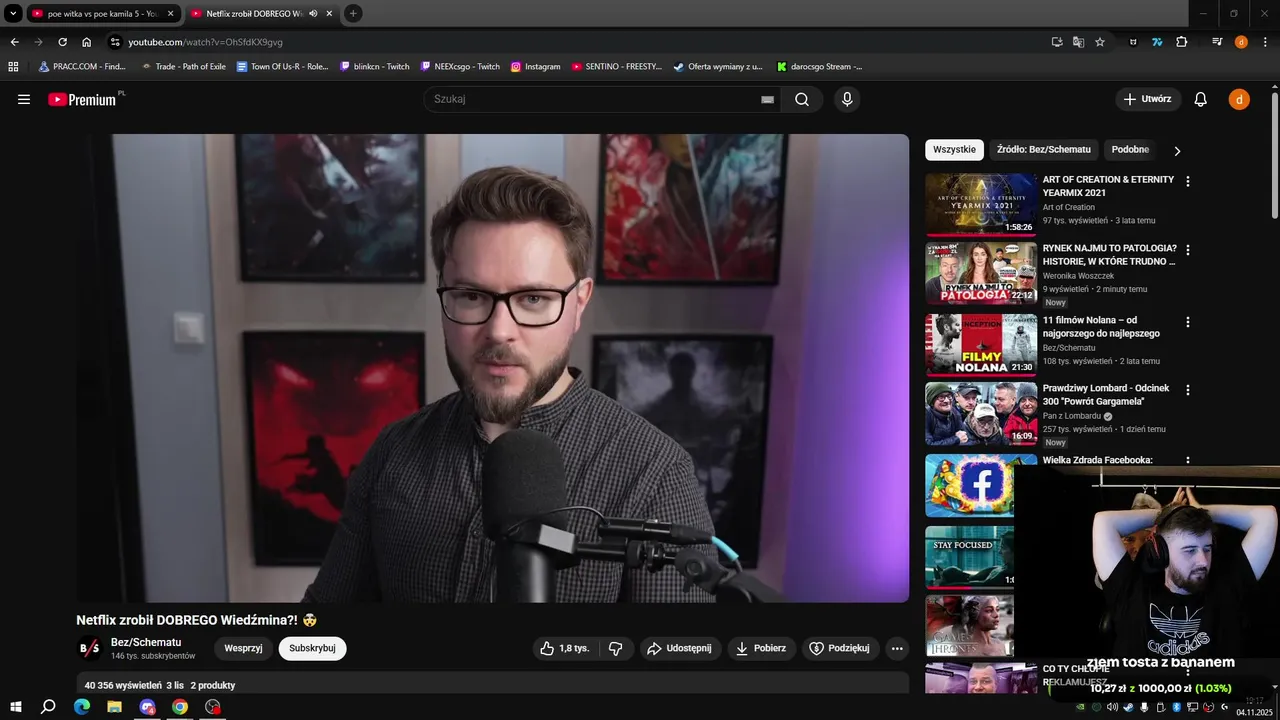The height and width of the screenshot is (720, 1280).
Task: Open the Windows Start menu
Action: (16, 707)
